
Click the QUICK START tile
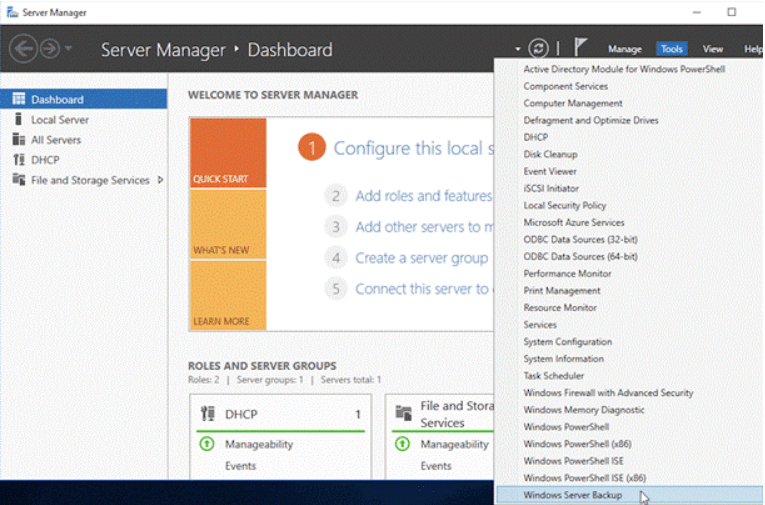228,153
